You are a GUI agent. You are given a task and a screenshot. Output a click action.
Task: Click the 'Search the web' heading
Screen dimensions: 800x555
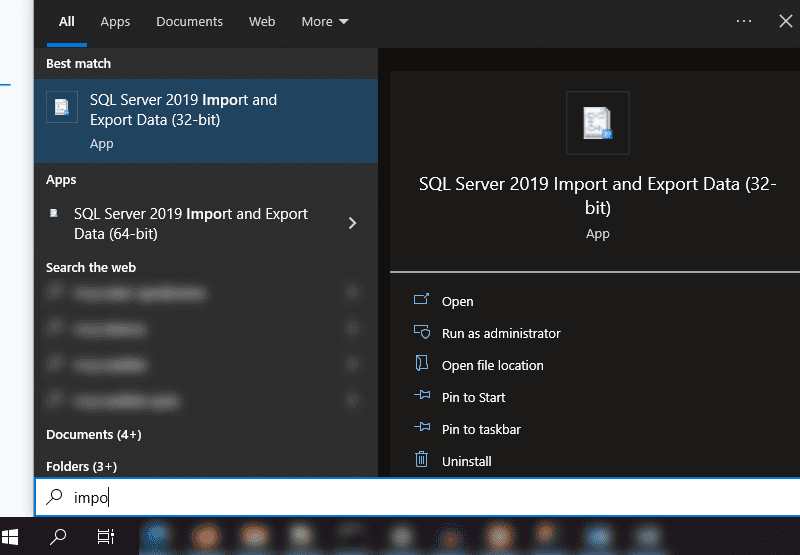coord(91,267)
